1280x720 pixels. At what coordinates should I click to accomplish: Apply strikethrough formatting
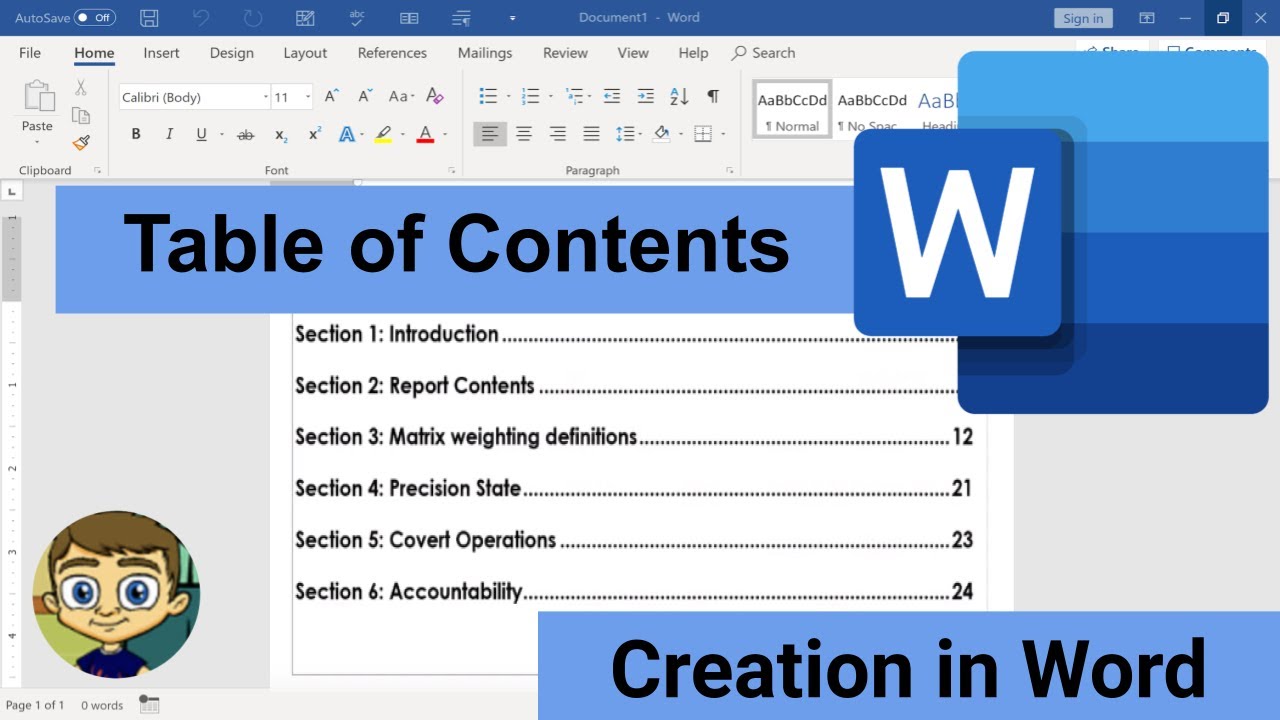tap(245, 134)
